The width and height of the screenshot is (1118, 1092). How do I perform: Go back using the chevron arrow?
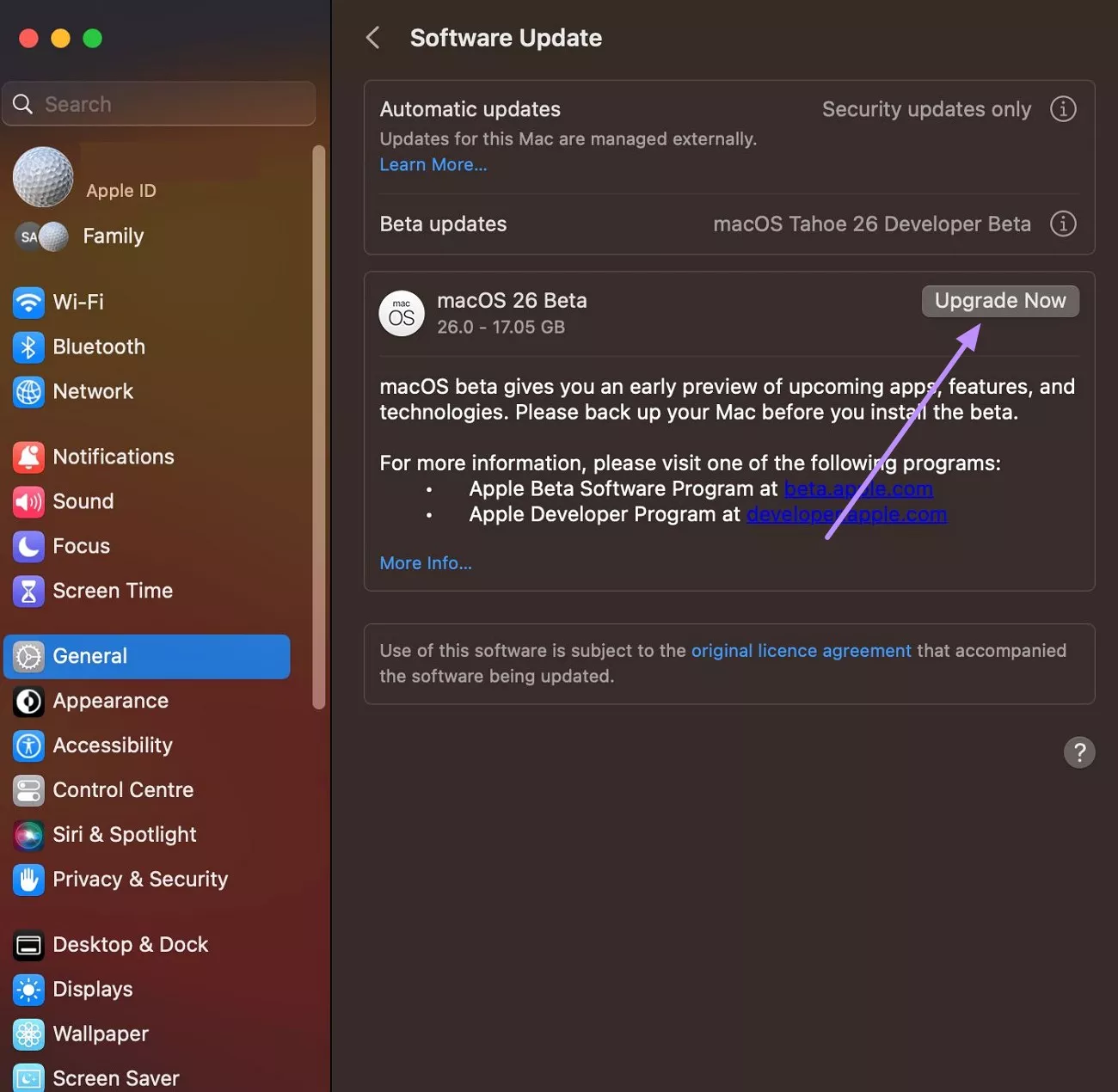point(373,38)
